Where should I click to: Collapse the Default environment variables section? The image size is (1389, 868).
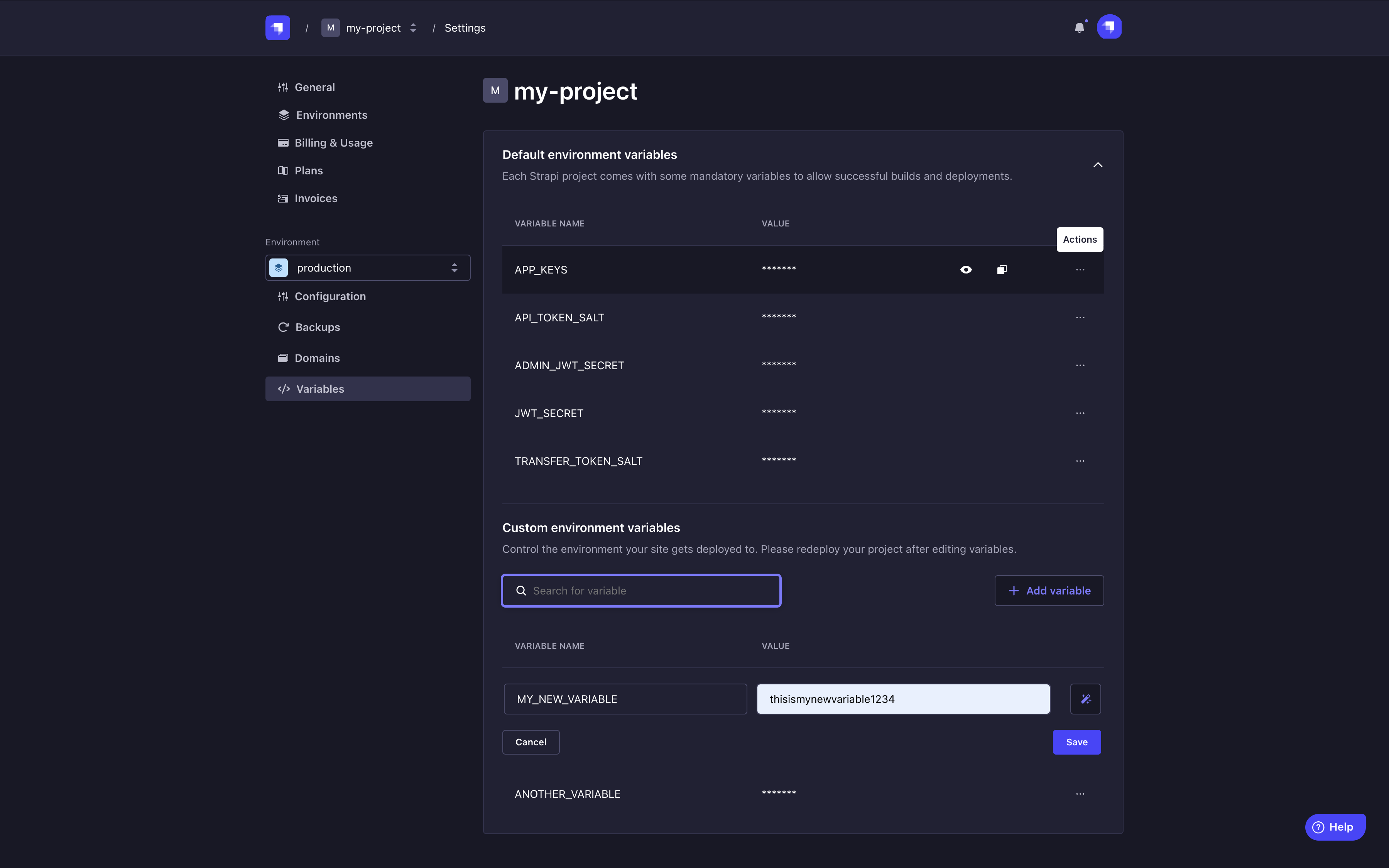click(x=1097, y=165)
